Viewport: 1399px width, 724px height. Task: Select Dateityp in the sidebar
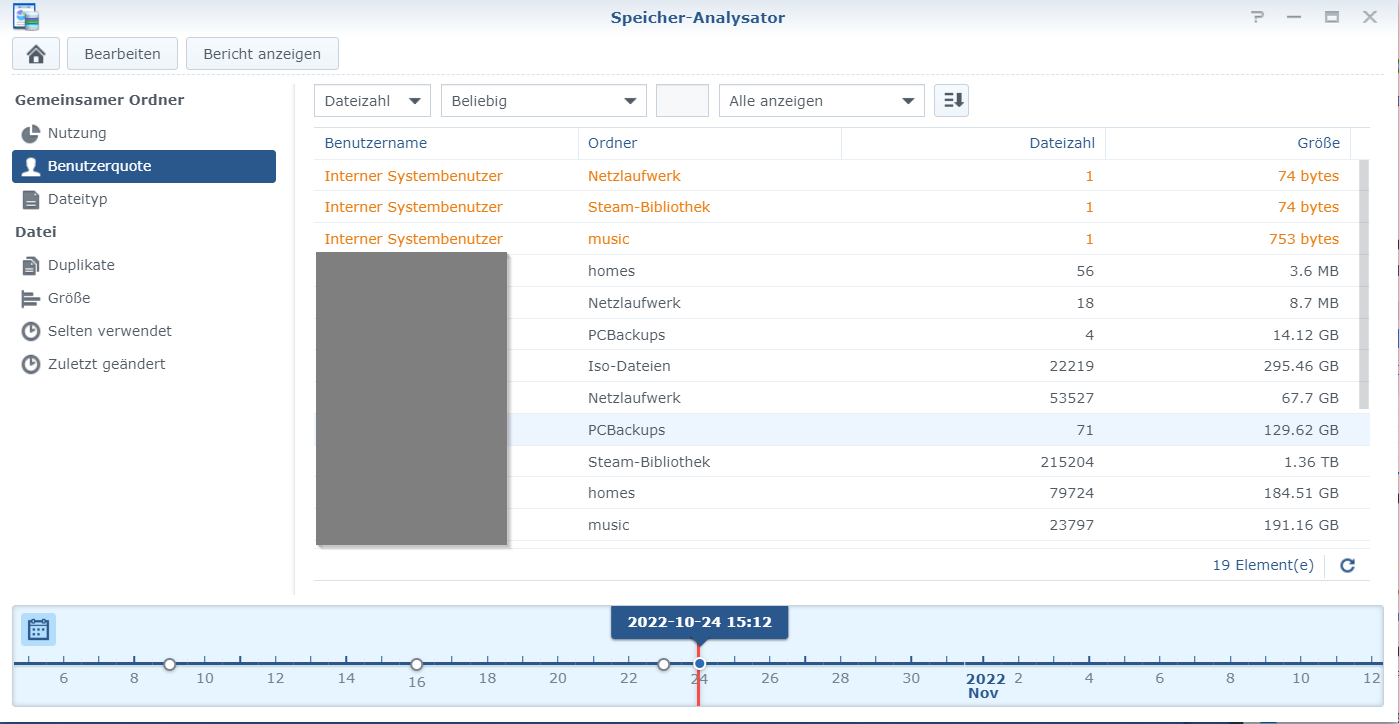[x=77, y=199]
